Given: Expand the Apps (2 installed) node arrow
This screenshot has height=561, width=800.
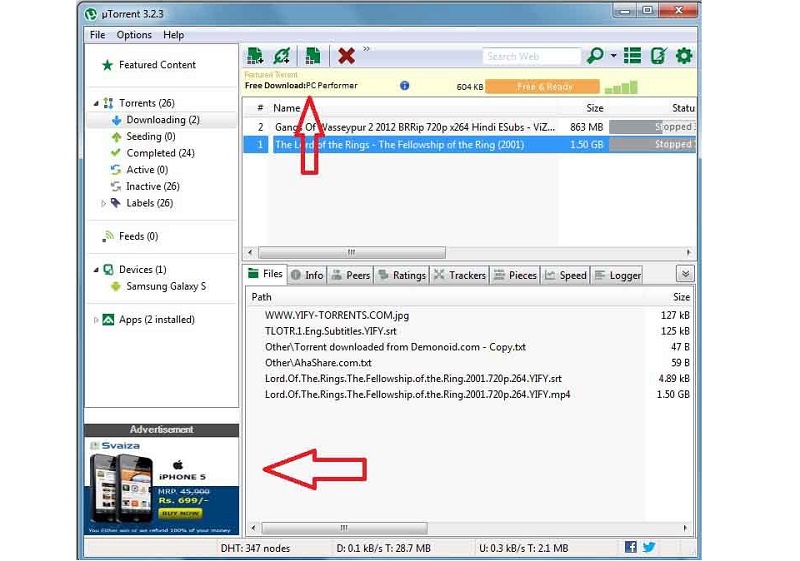Looking at the screenshot, I should click(x=96, y=320).
